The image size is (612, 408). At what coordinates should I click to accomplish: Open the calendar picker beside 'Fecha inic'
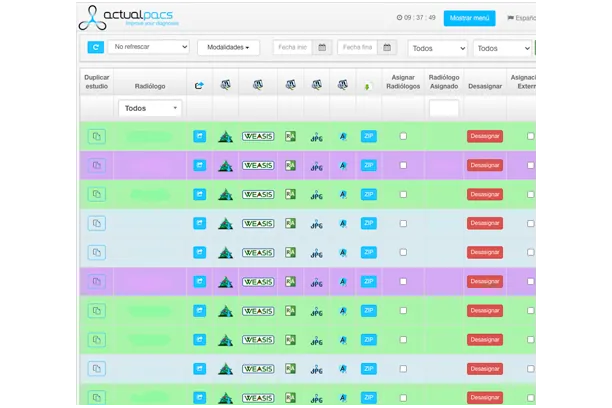coord(322,48)
